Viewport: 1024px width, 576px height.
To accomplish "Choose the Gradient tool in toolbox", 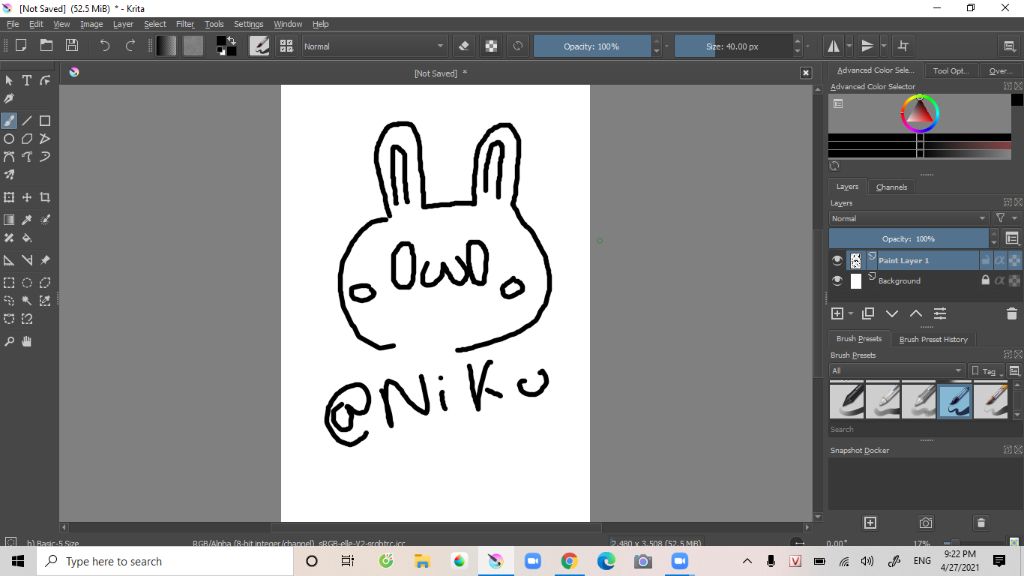I will tap(9, 219).
